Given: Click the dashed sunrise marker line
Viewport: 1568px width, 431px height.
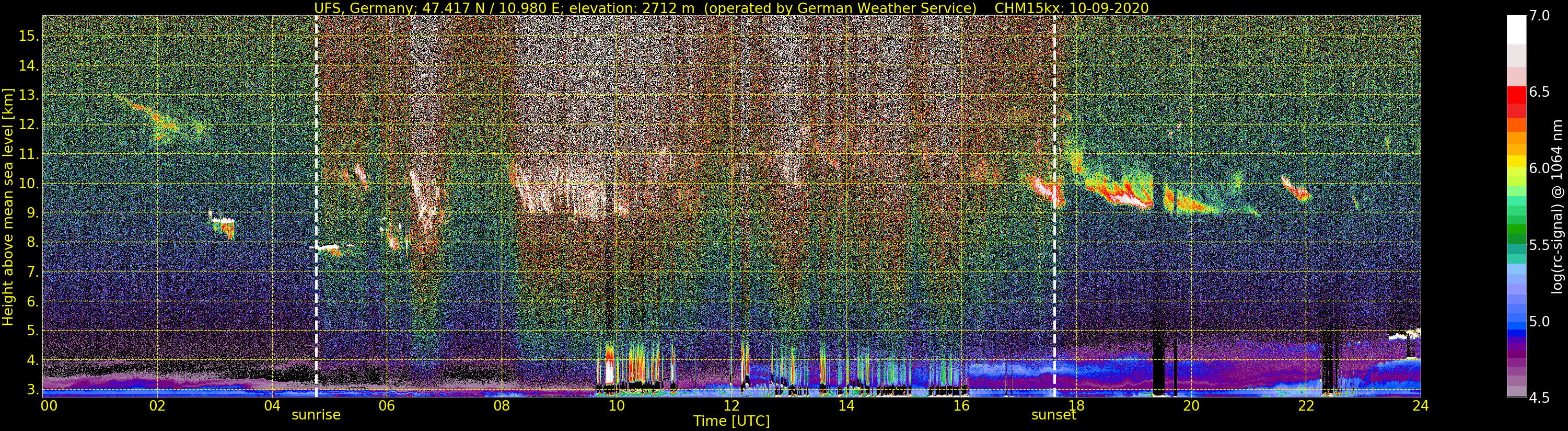Looking at the screenshot, I should coord(316,206).
